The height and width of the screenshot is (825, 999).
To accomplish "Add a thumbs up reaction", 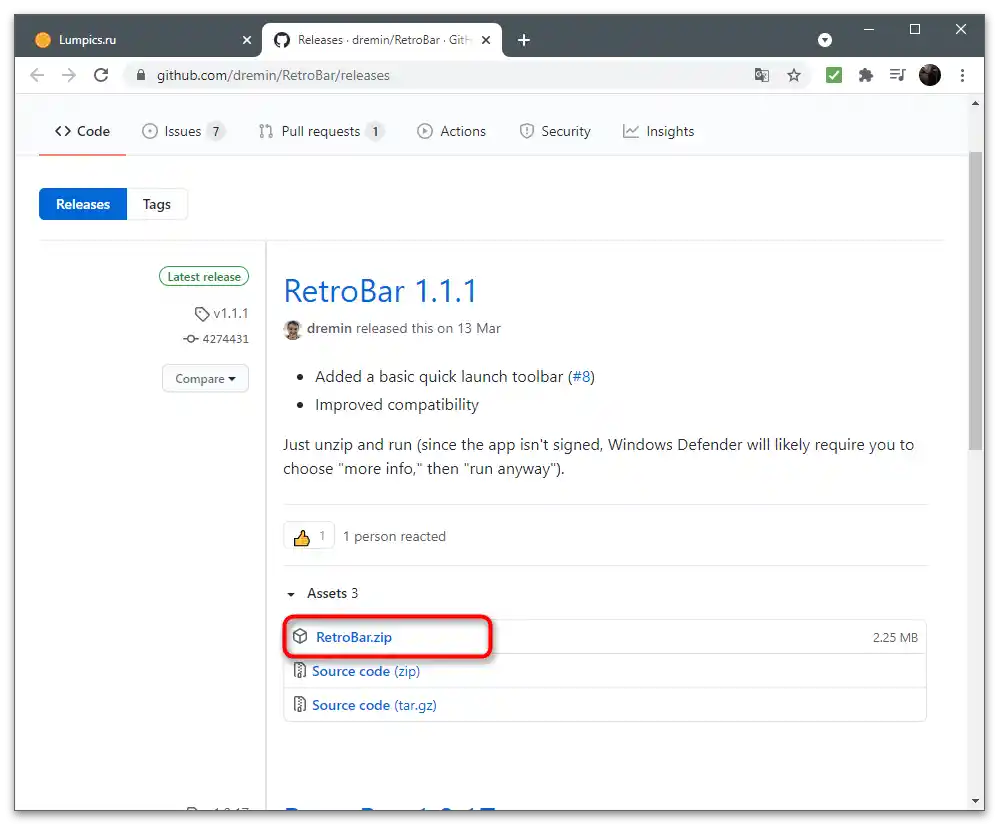I will [x=309, y=536].
